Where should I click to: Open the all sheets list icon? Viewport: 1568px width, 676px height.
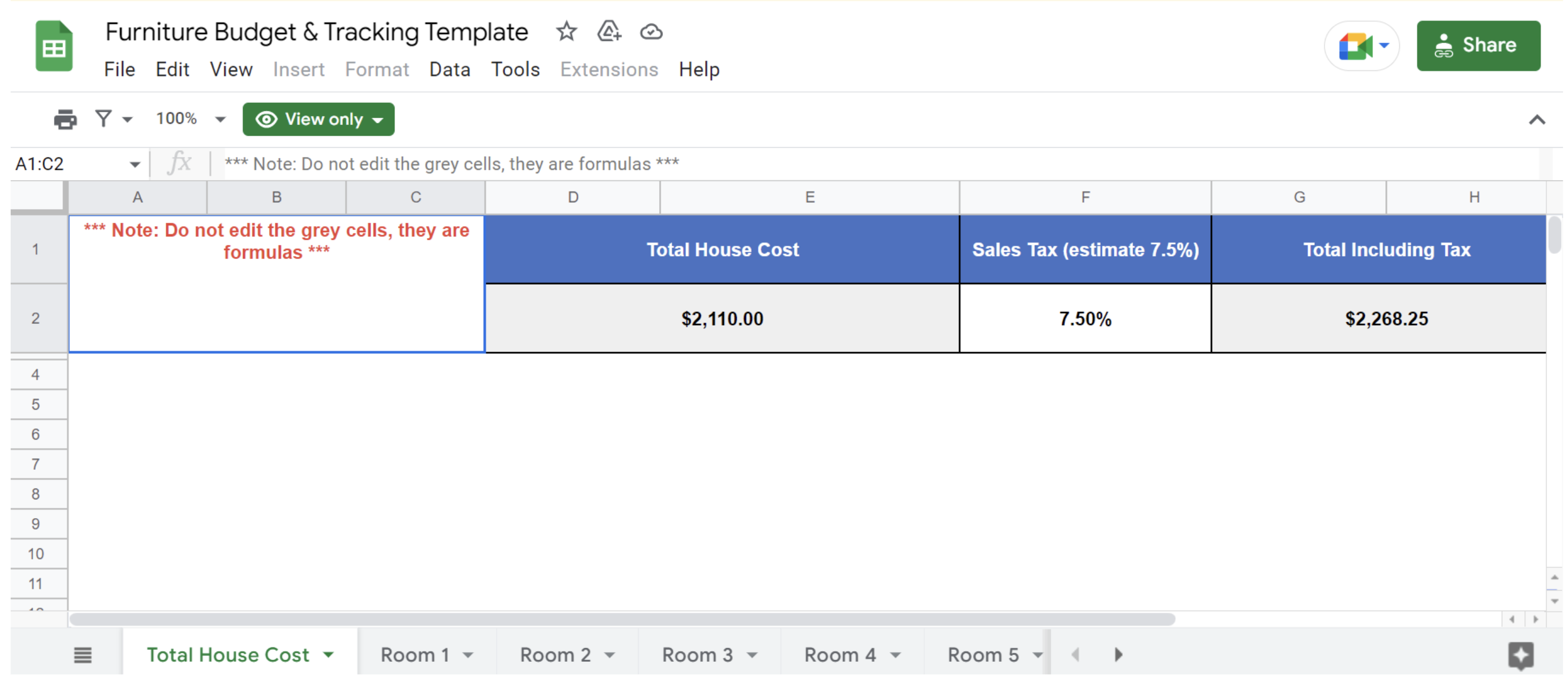coord(83,654)
